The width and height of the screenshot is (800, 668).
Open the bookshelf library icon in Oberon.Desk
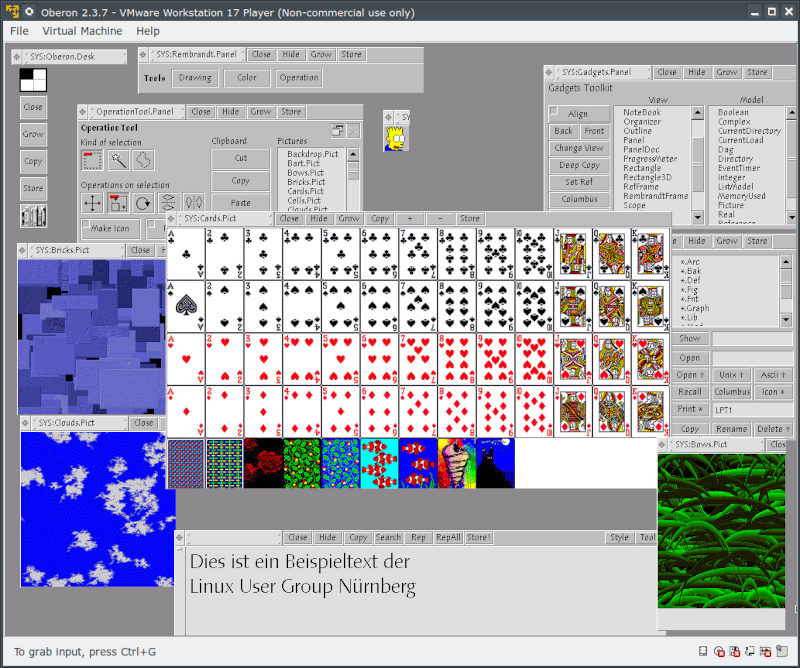33,215
